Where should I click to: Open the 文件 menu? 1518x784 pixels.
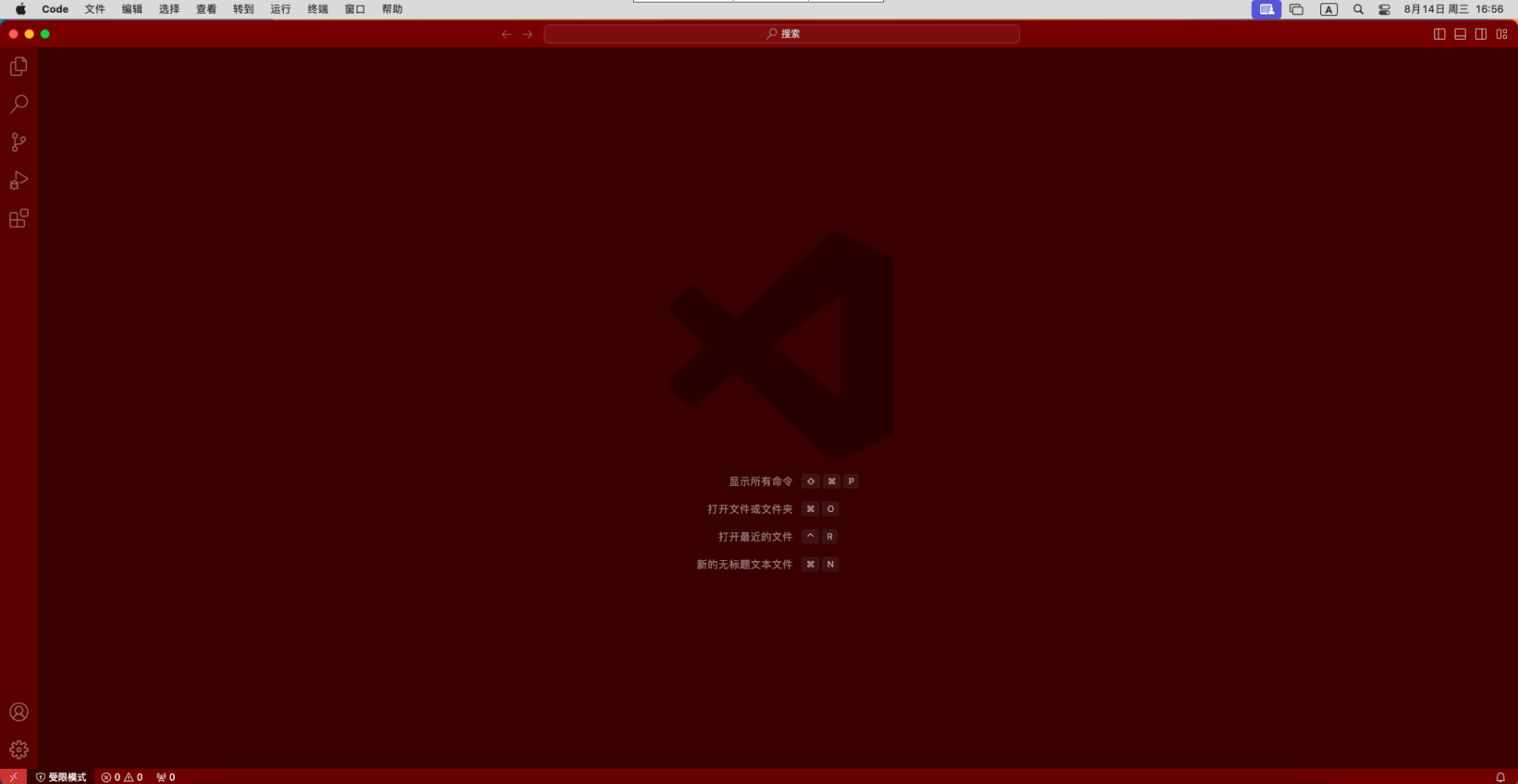point(95,9)
